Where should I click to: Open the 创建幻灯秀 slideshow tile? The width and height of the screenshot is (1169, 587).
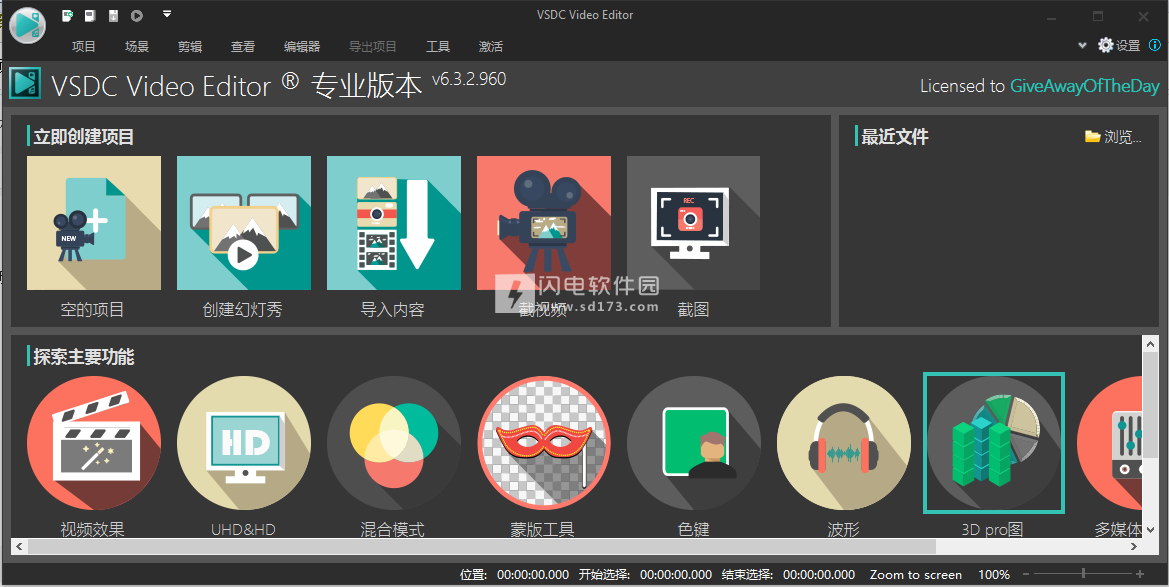pyautogui.click(x=244, y=223)
